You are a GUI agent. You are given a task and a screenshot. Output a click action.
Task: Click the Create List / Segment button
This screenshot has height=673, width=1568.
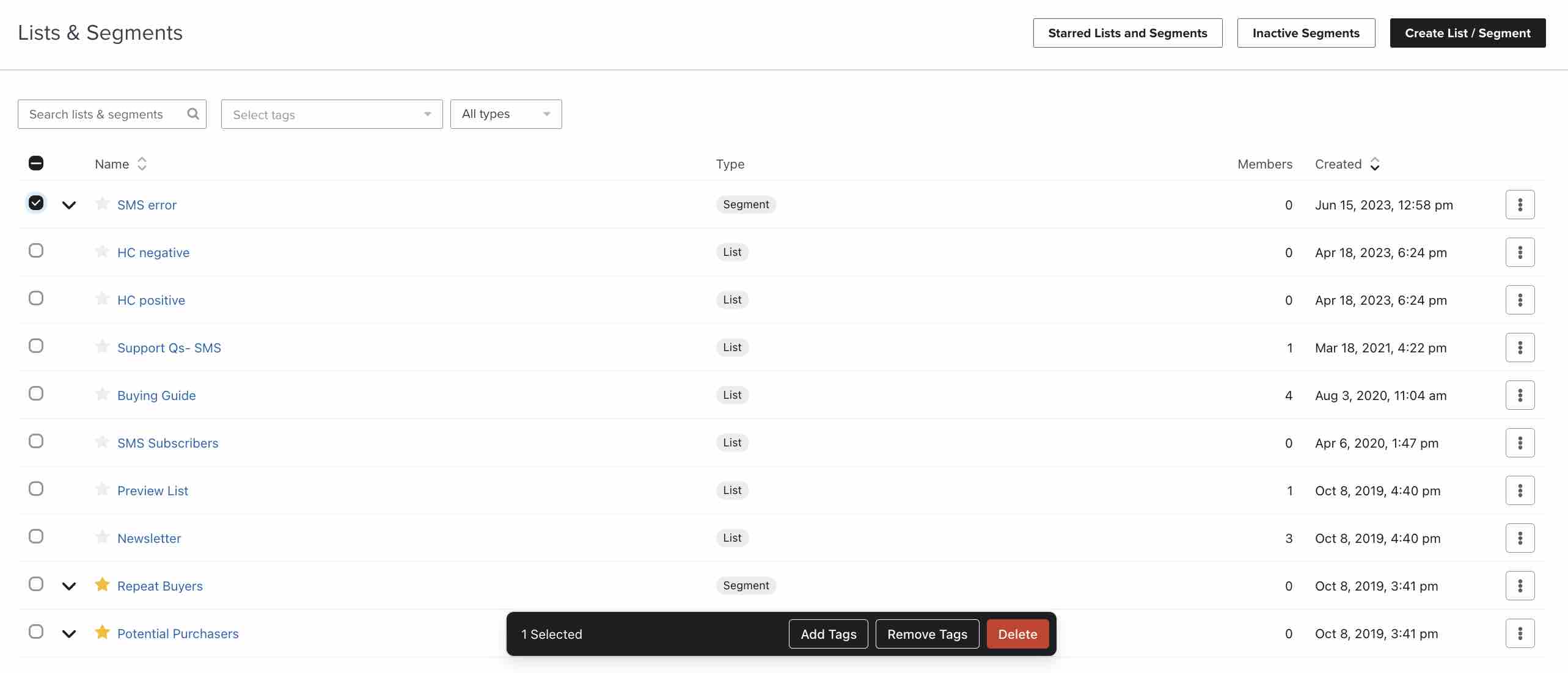[1468, 33]
